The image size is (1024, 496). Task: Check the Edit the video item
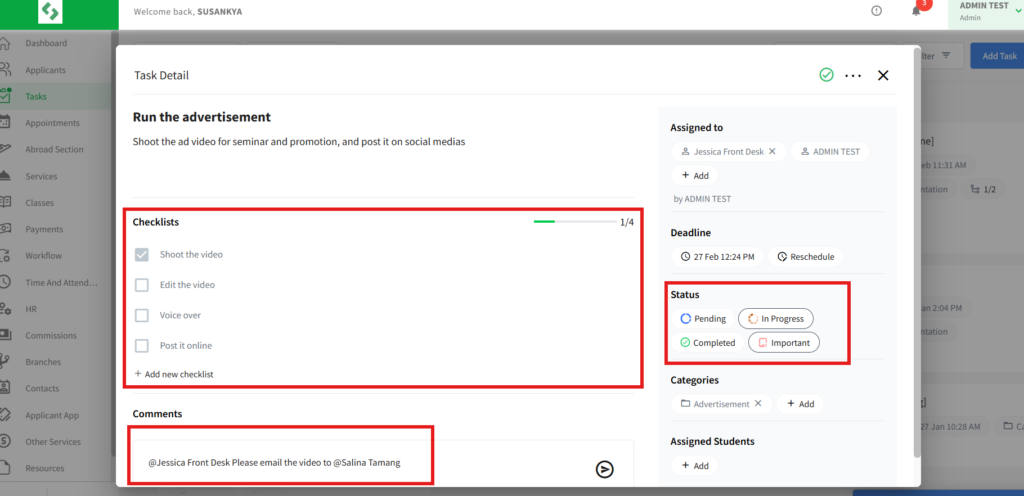coord(142,285)
